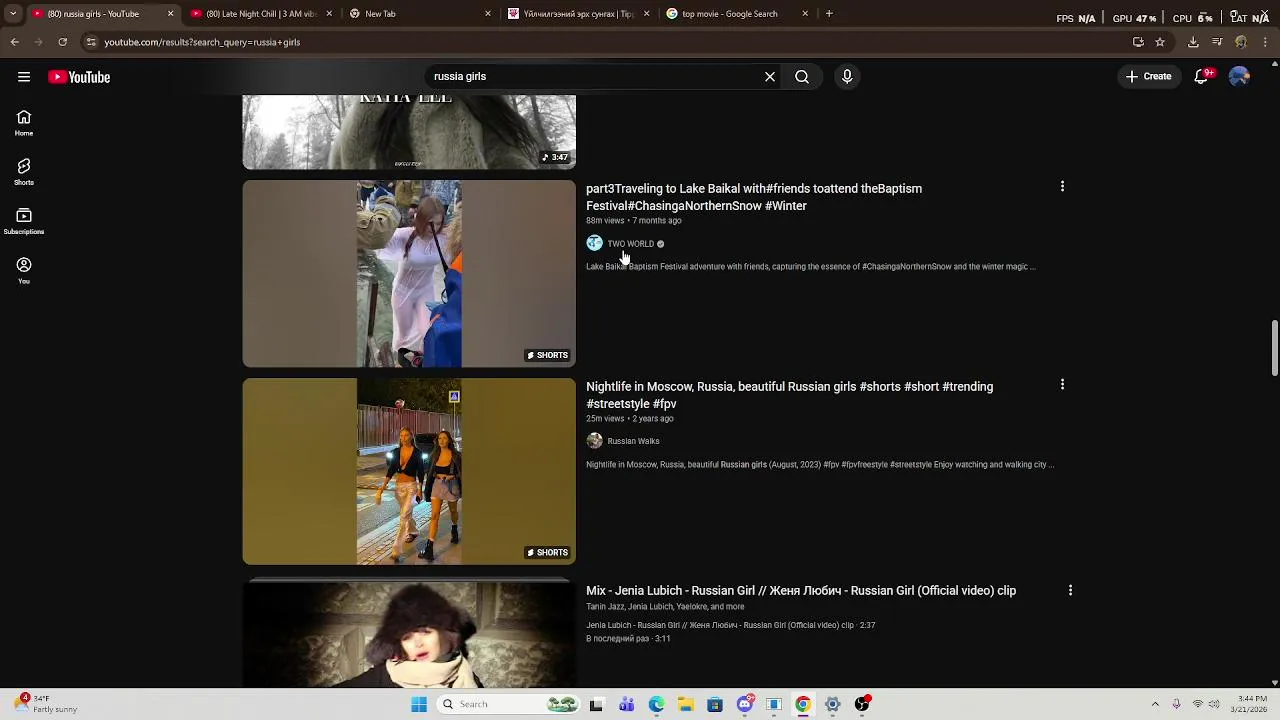The width and height of the screenshot is (1280, 720).
Task: Open the YouTube hamburger guide menu
Action: click(x=24, y=77)
